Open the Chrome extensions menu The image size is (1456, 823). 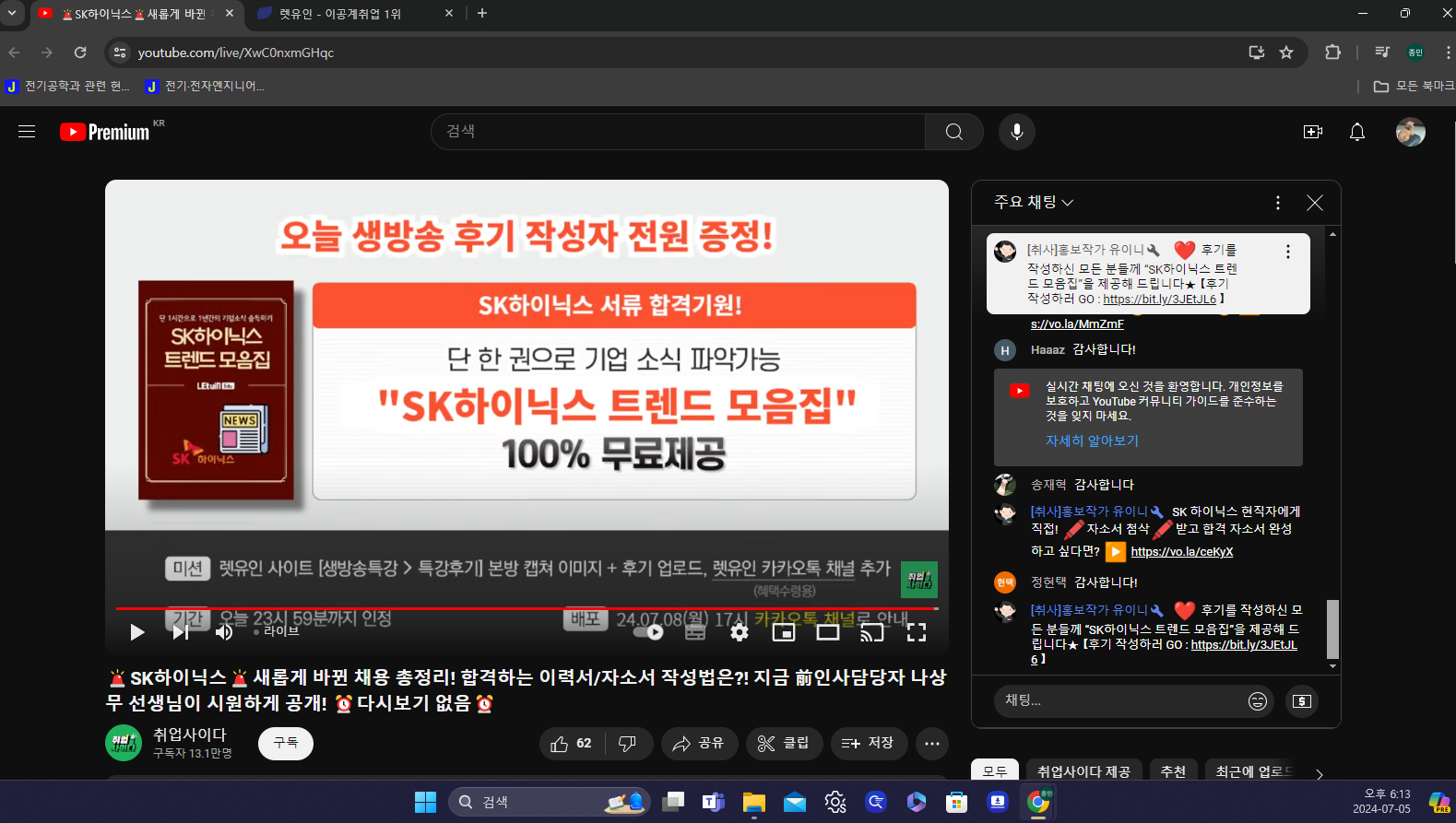pyautogui.click(x=1332, y=53)
